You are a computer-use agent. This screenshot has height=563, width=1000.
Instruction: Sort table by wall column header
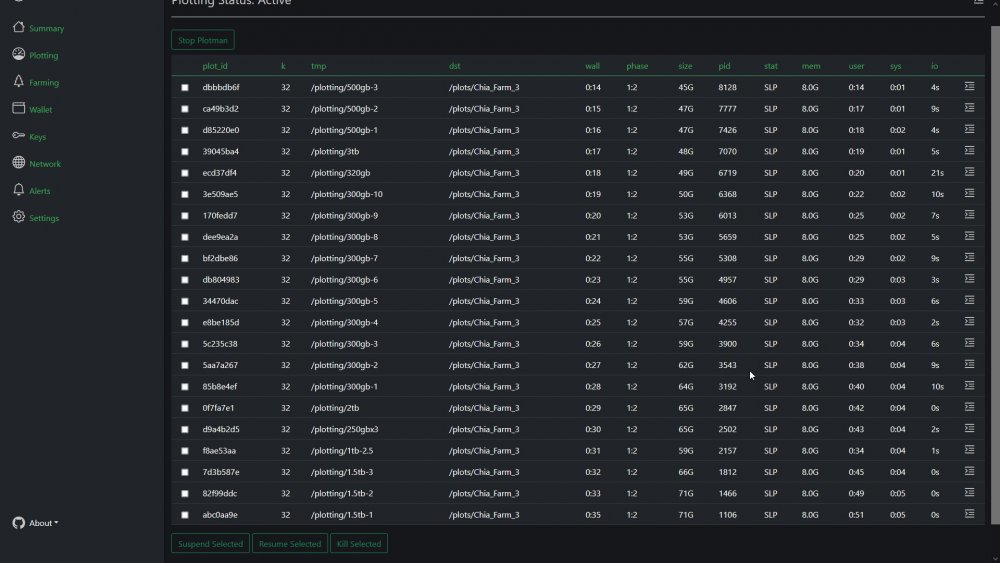[592, 66]
